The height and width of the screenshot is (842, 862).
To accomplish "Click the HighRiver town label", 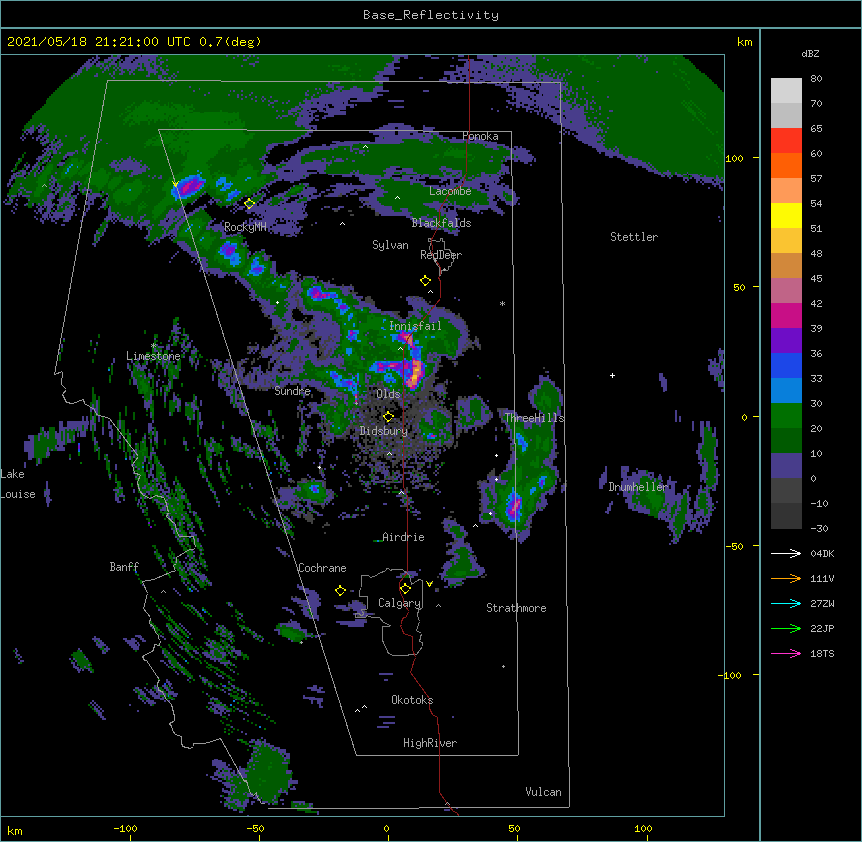I will click(430, 743).
